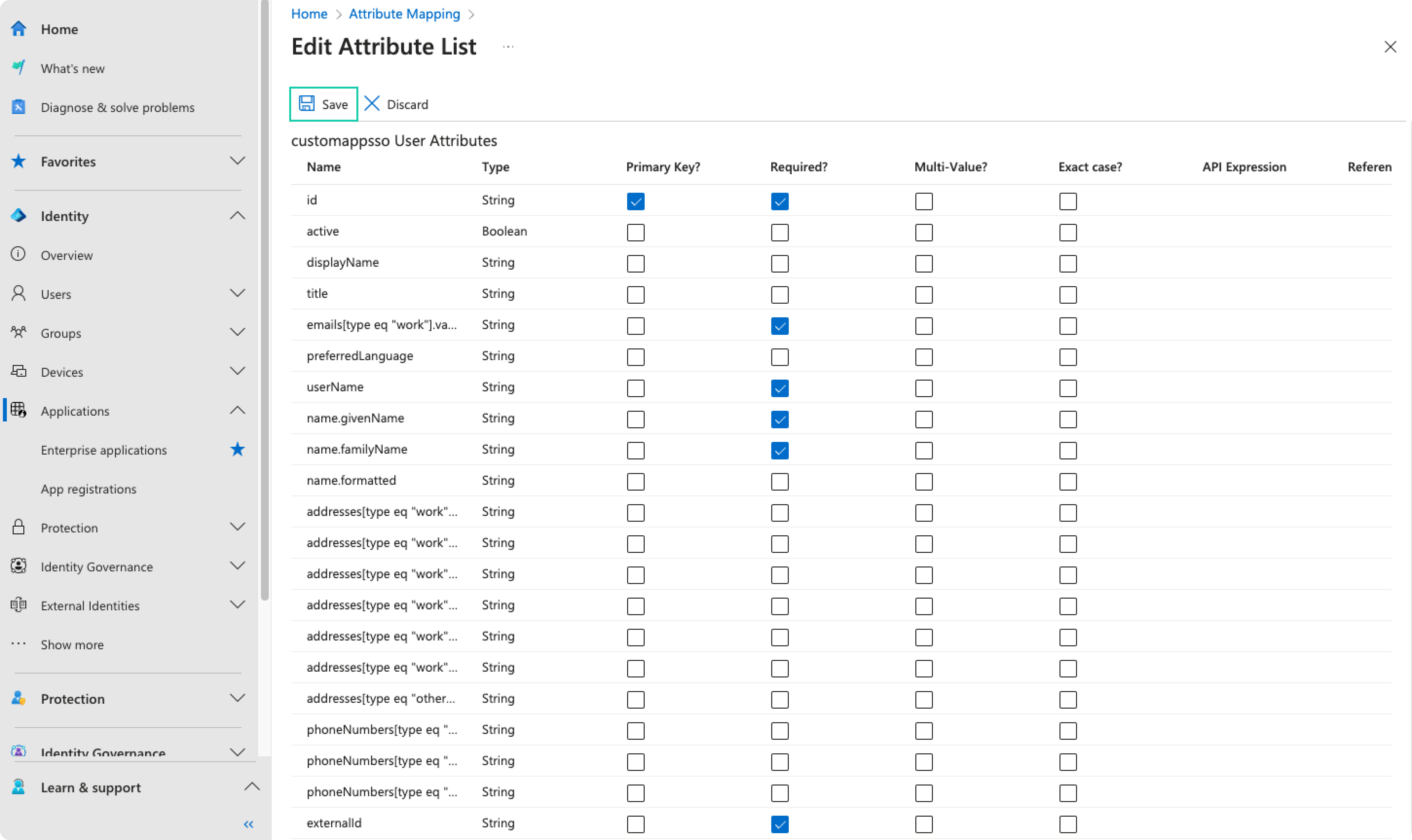Expand the Favorites section chevron
1412x840 pixels.
pos(238,161)
